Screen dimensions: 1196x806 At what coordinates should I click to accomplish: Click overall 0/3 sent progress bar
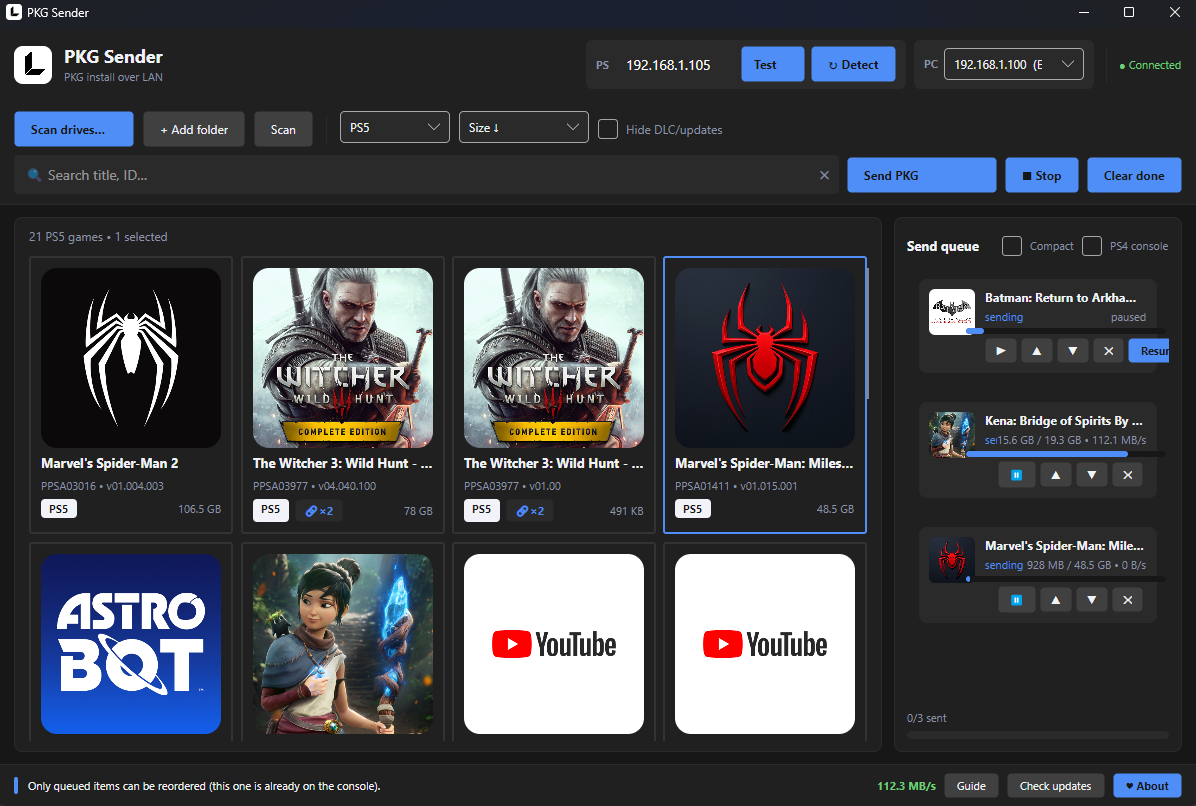(x=1037, y=735)
